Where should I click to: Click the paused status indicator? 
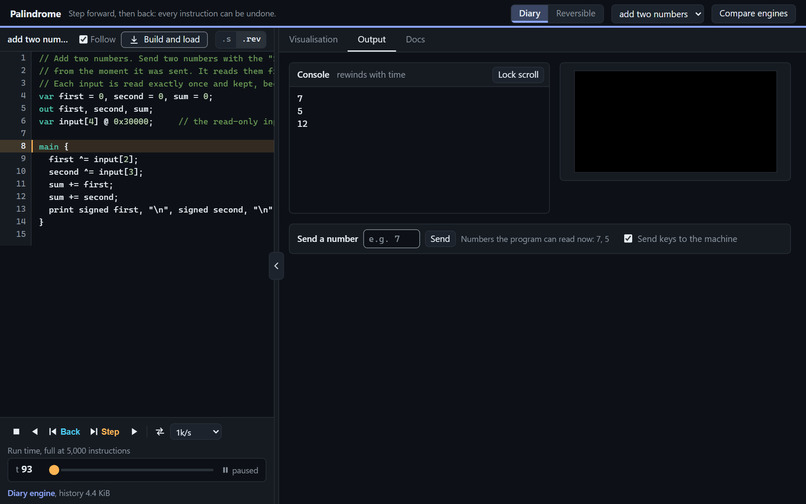point(240,470)
